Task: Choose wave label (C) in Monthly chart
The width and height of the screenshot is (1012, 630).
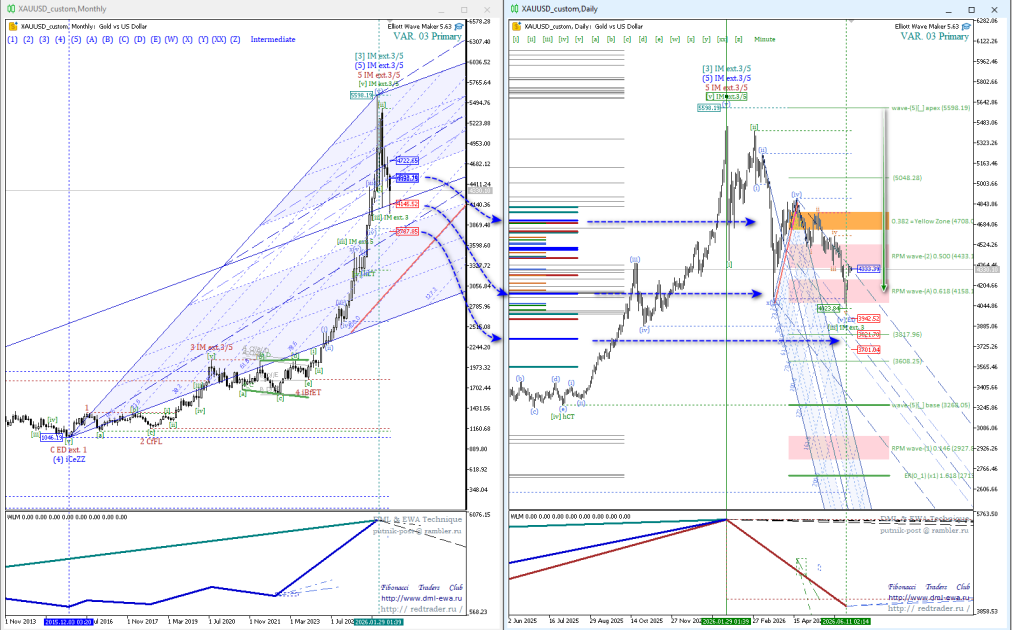Action: pos(124,39)
